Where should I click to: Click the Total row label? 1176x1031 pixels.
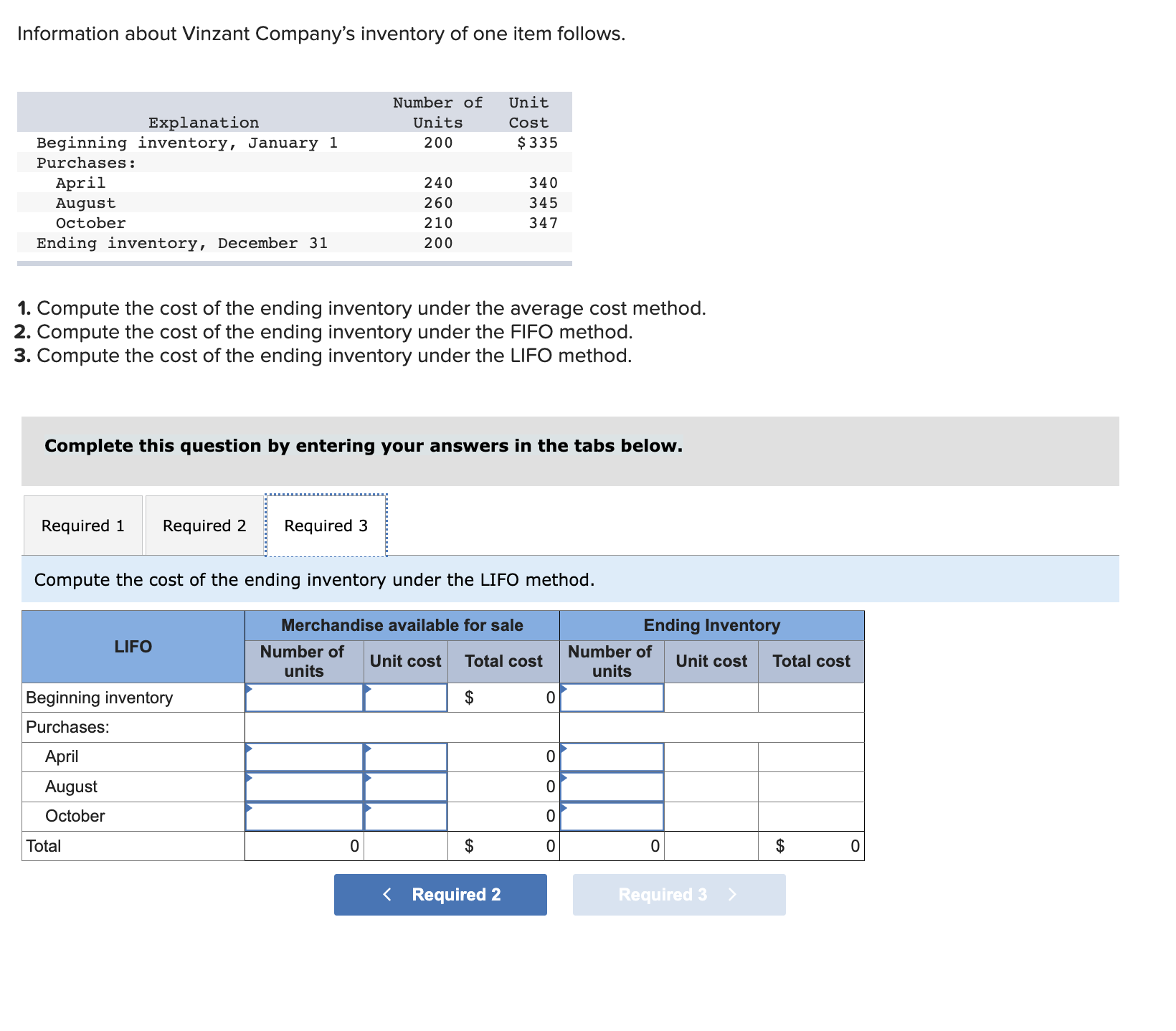pos(44,846)
